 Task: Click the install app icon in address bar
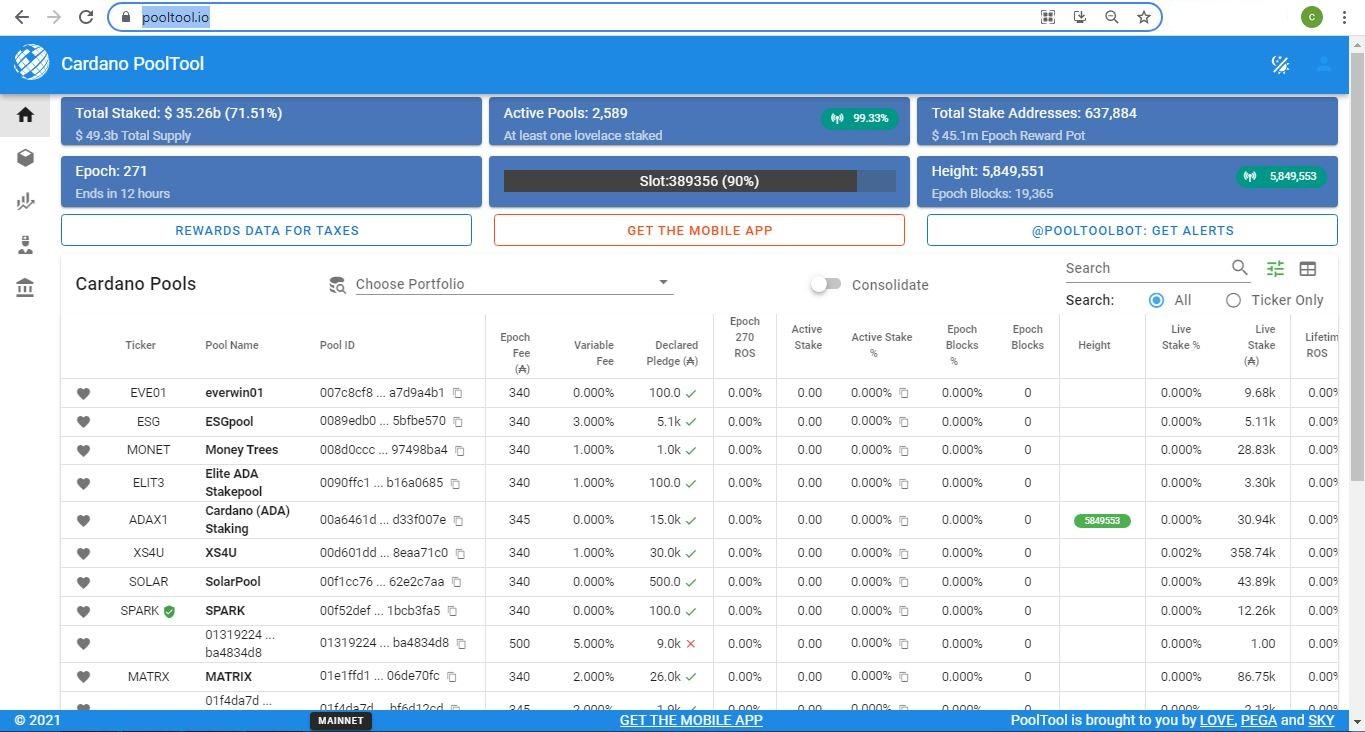tap(1079, 17)
